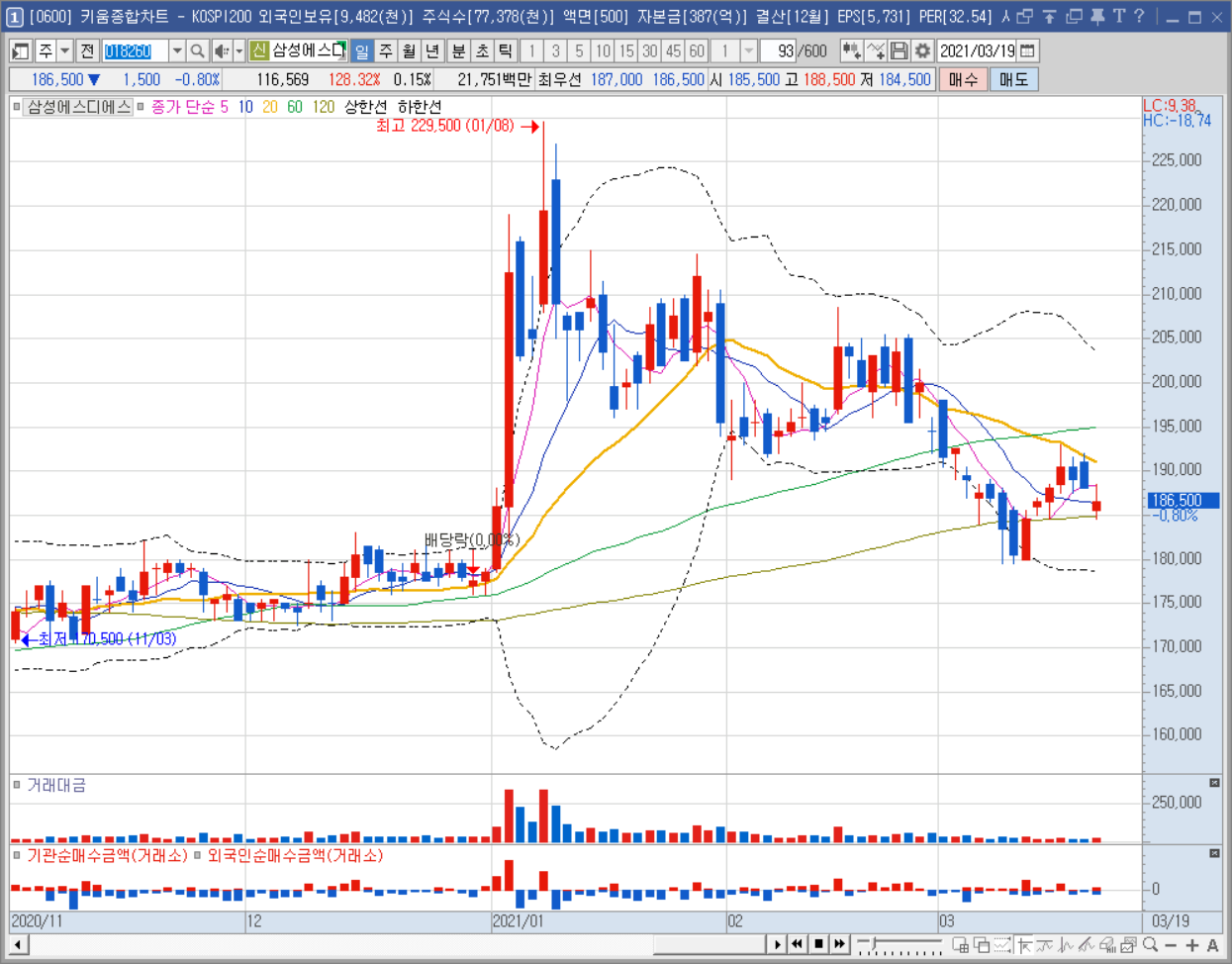Switch to the 틱 tick chart period

coord(505,50)
